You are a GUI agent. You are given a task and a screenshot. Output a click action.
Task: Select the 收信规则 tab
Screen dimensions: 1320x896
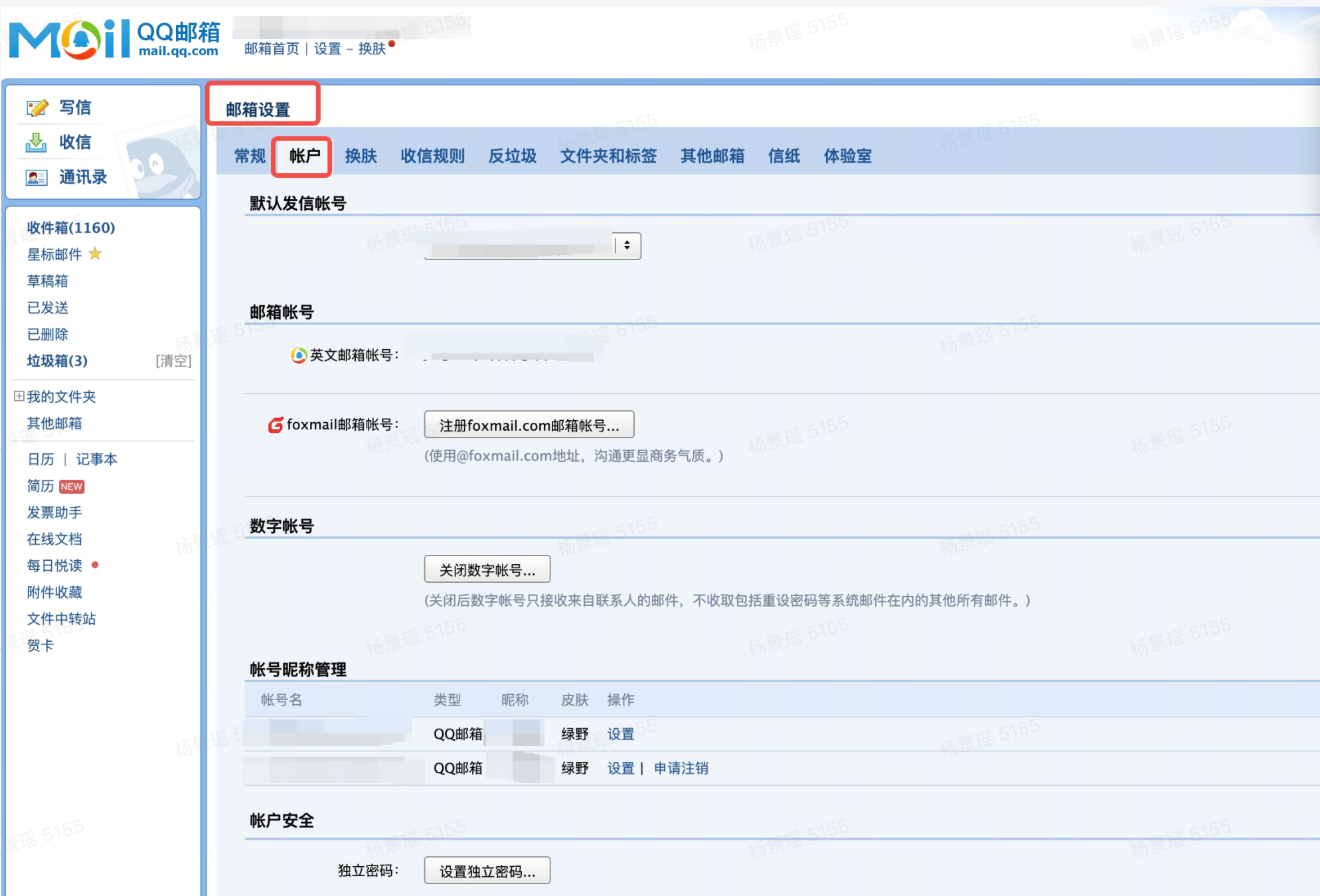pos(432,156)
